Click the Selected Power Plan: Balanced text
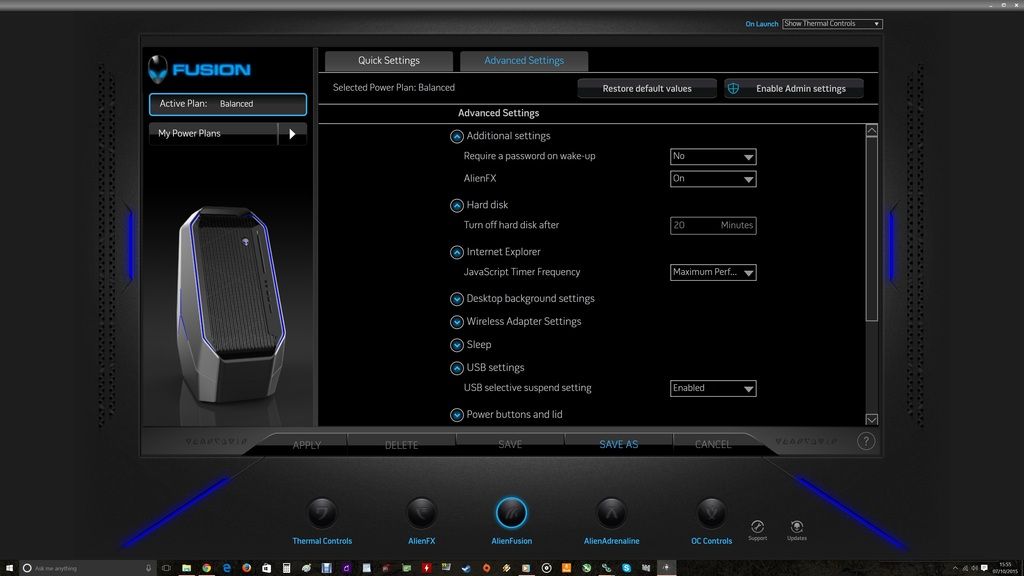 pos(394,88)
